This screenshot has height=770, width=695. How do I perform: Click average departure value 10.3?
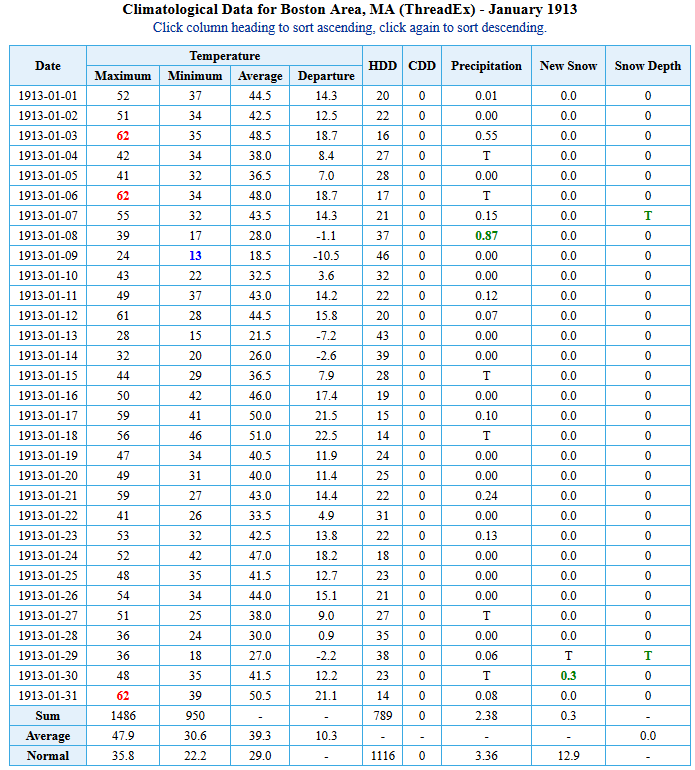pyautogui.click(x=326, y=736)
